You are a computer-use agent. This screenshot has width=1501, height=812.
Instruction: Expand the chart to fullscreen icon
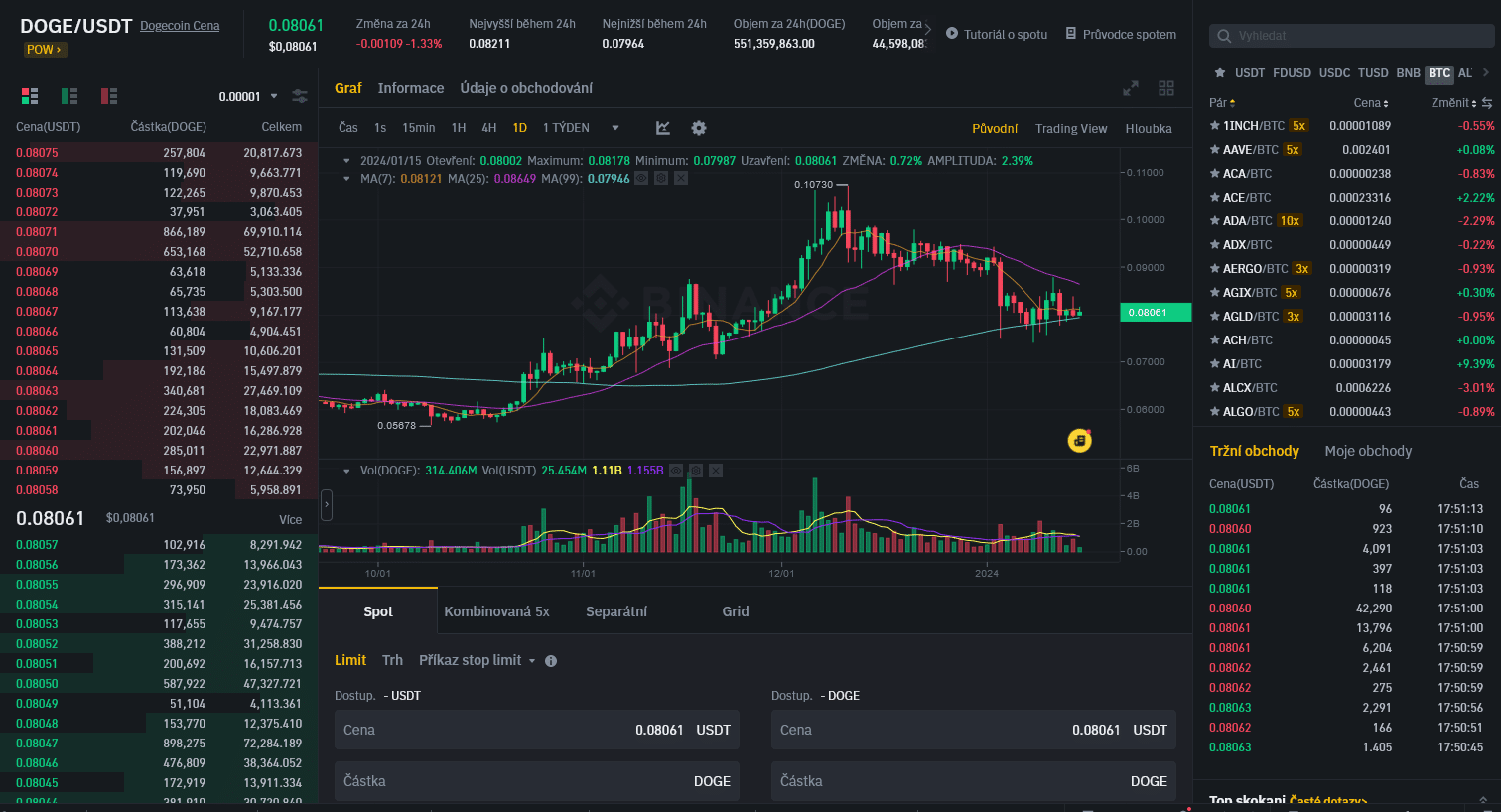tap(1131, 88)
